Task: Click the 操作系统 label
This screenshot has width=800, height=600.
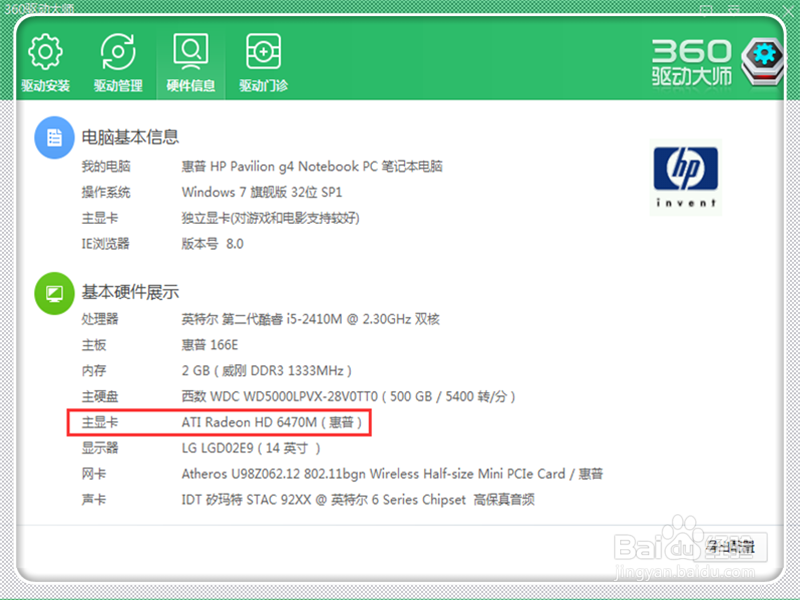Action: [x=106, y=192]
